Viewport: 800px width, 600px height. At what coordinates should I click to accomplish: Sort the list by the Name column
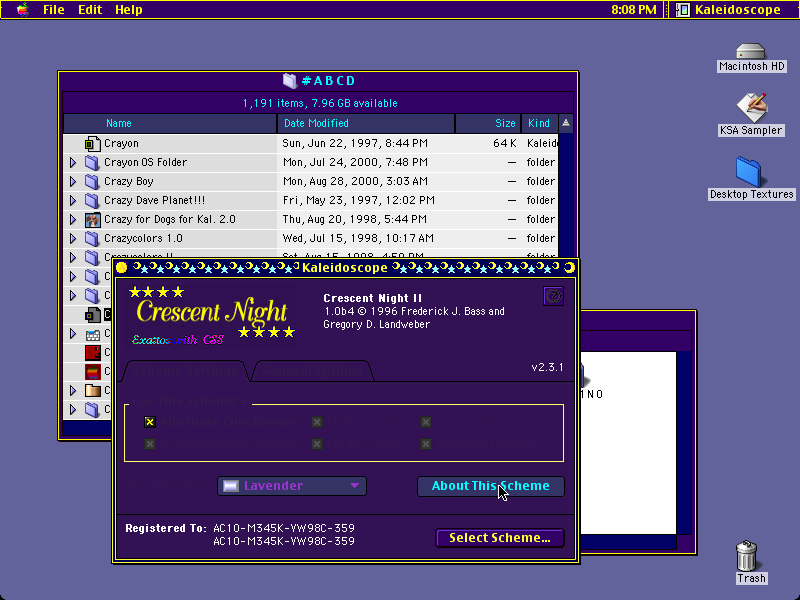(170, 123)
